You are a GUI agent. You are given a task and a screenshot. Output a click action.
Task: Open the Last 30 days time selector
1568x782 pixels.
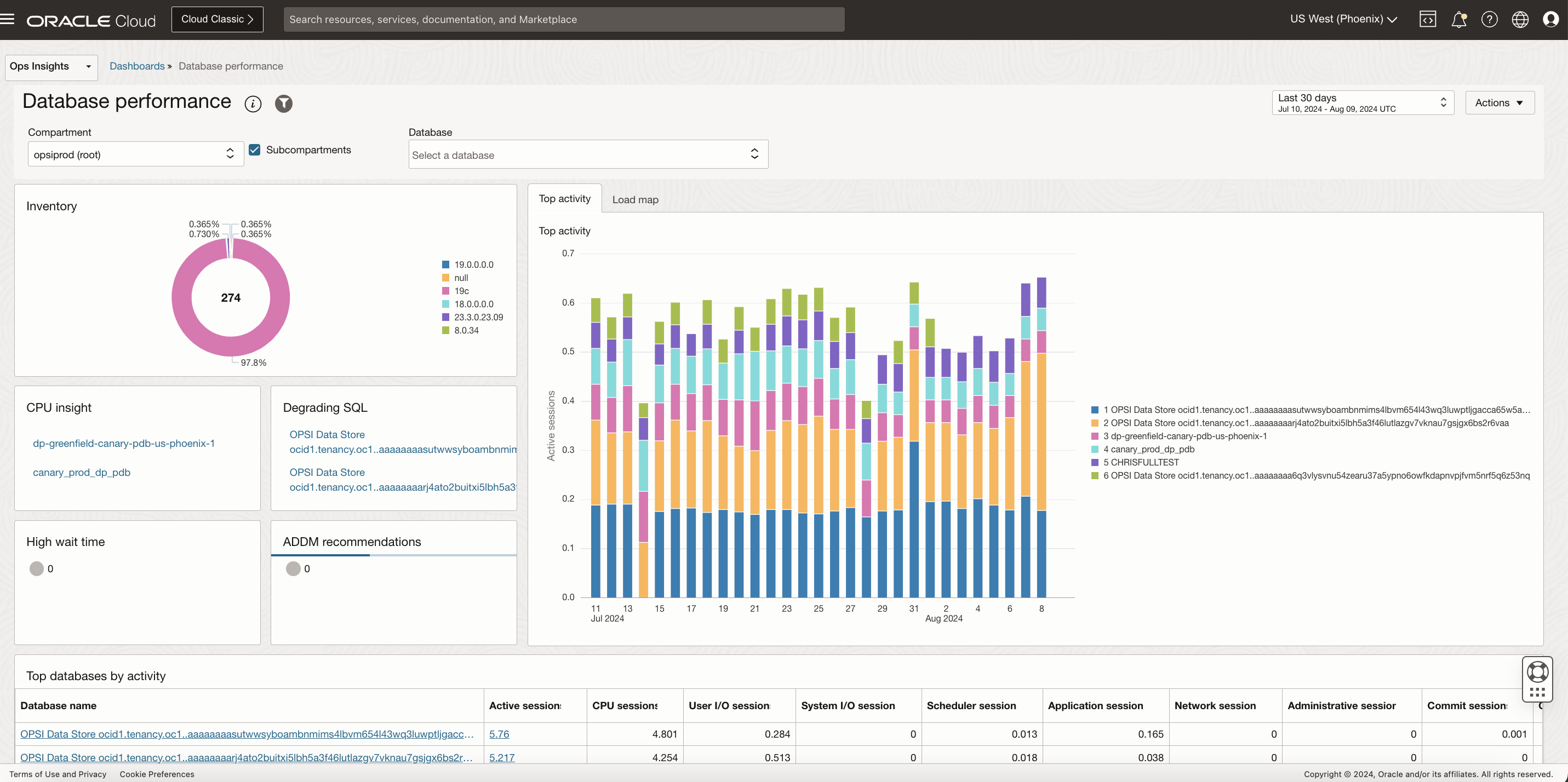(1361, 103)
